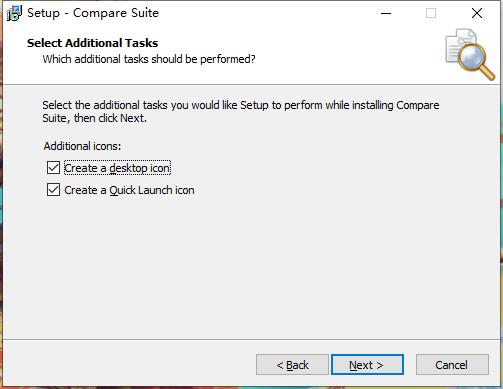503x389 pixels.
Task: Click 'Which additional tasks should be performed?' subtitle
Action: coord(149,59)
